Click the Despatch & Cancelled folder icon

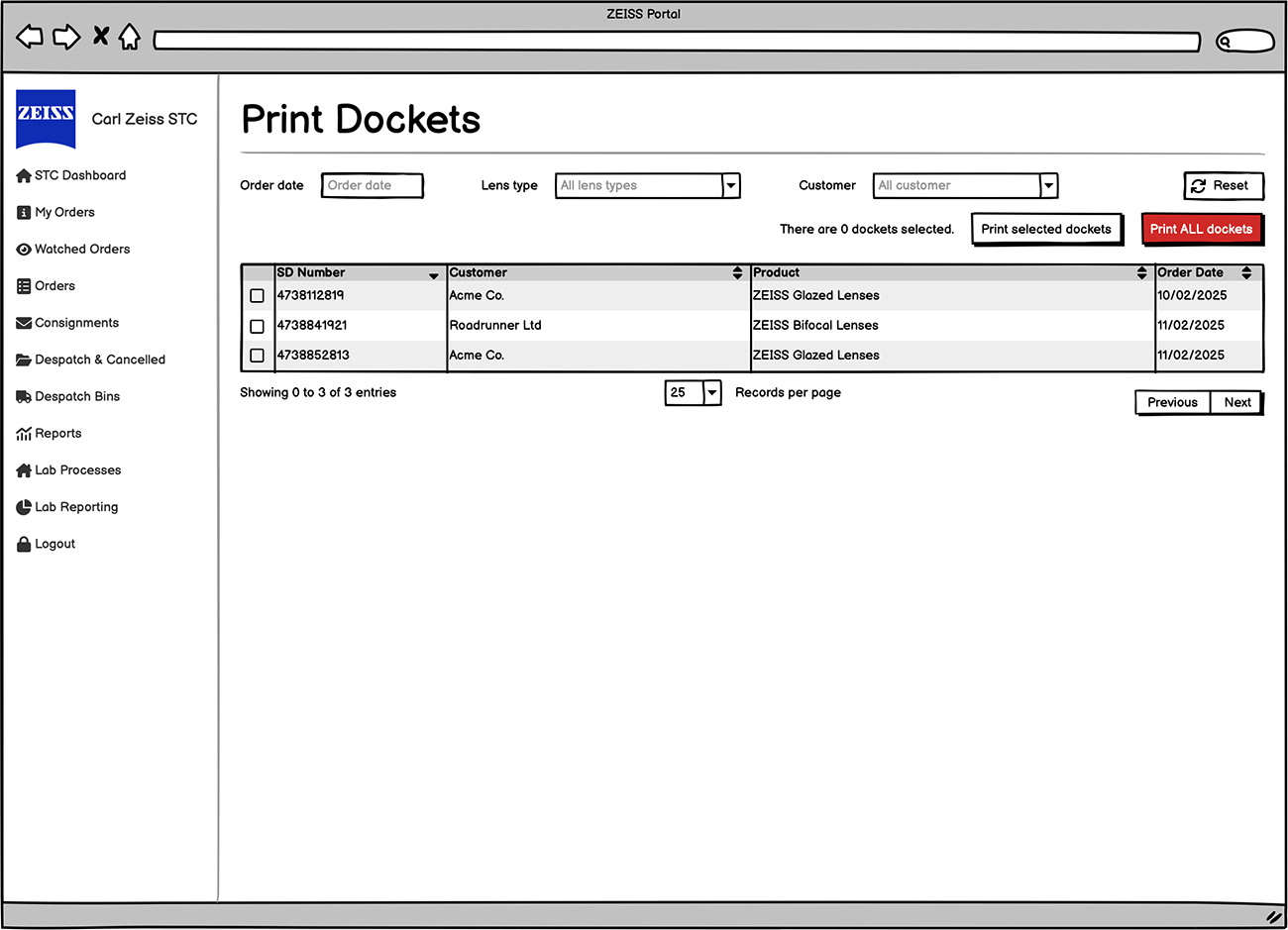[x=24, y=361]
